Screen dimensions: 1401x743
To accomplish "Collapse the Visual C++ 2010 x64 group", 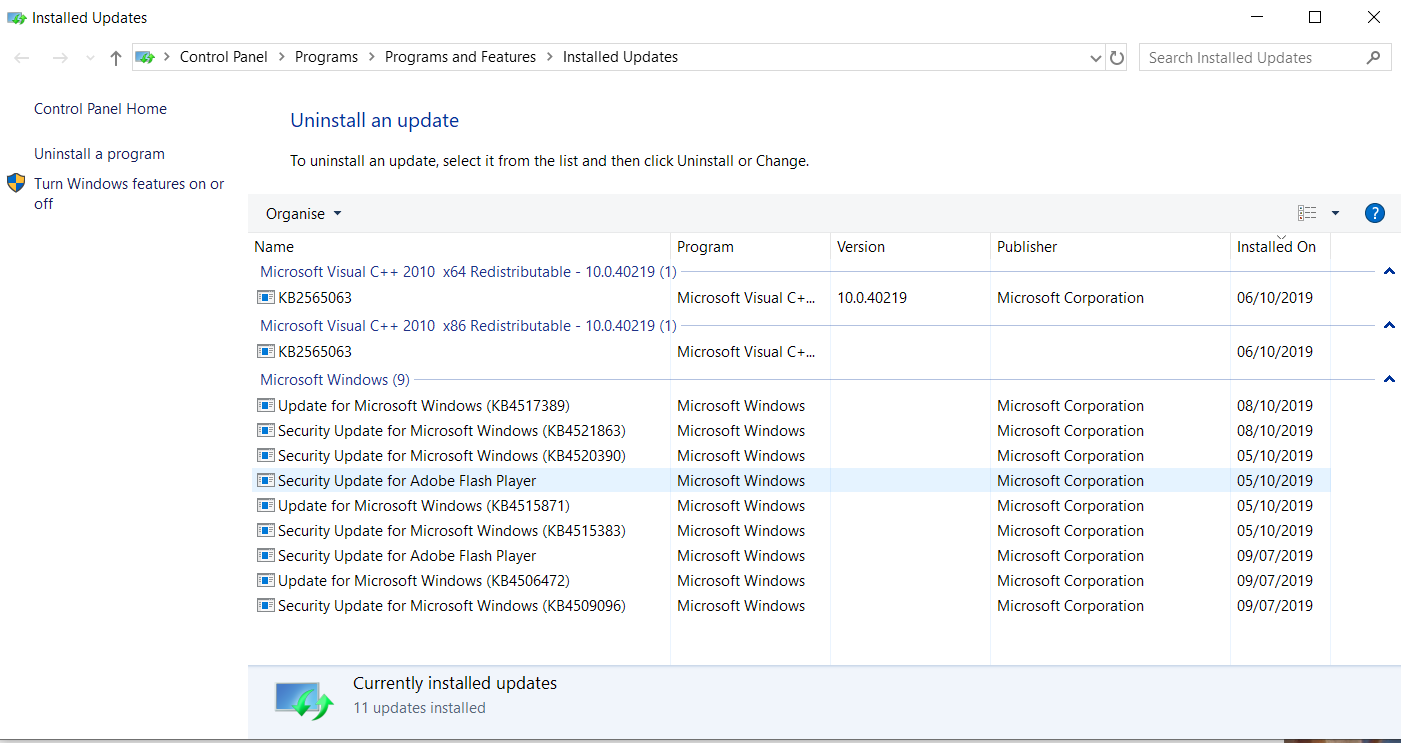I will [x=1389, y=271].
